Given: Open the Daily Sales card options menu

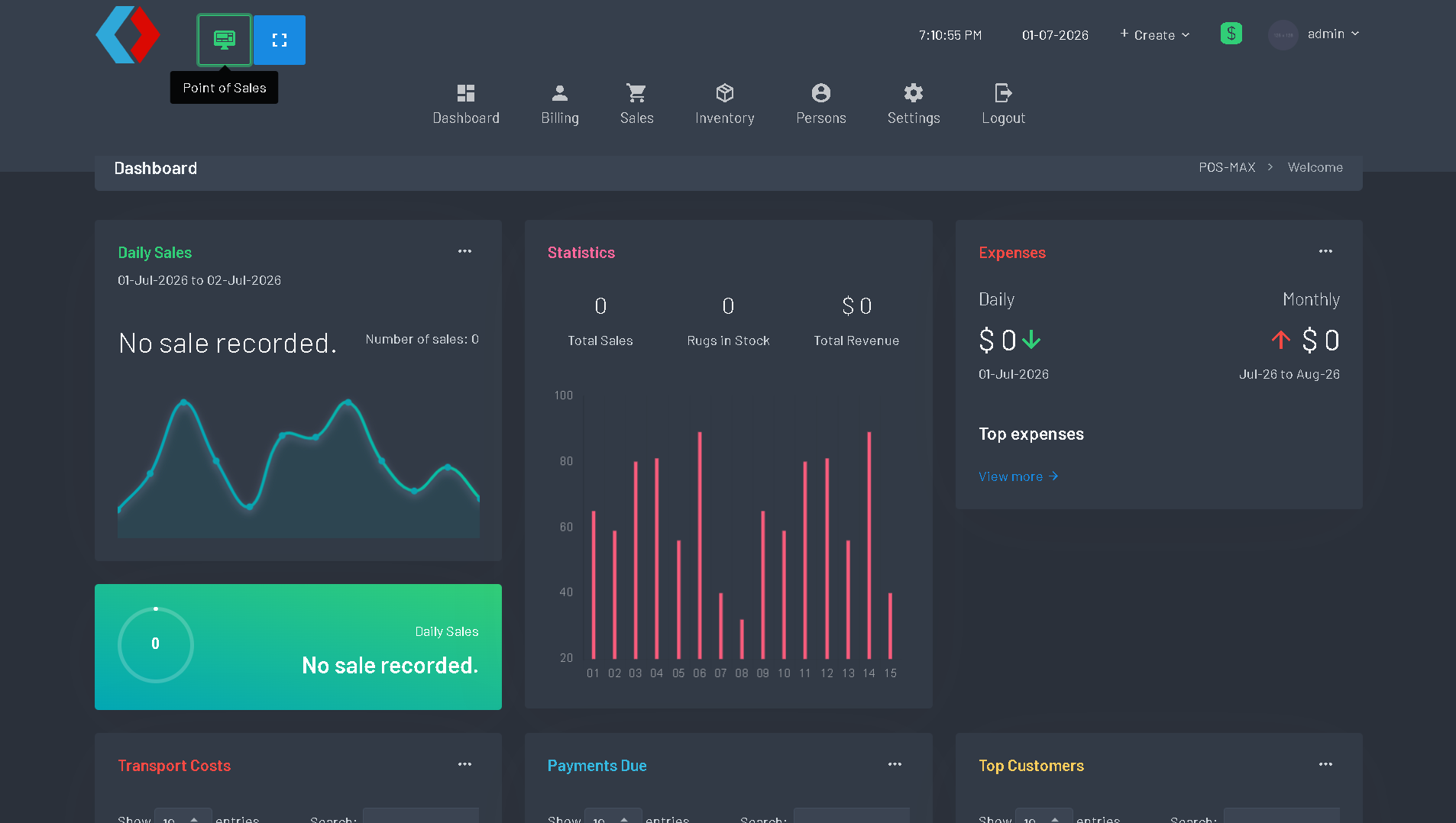Looking at the screenshot, I should (x=464, y=251).
